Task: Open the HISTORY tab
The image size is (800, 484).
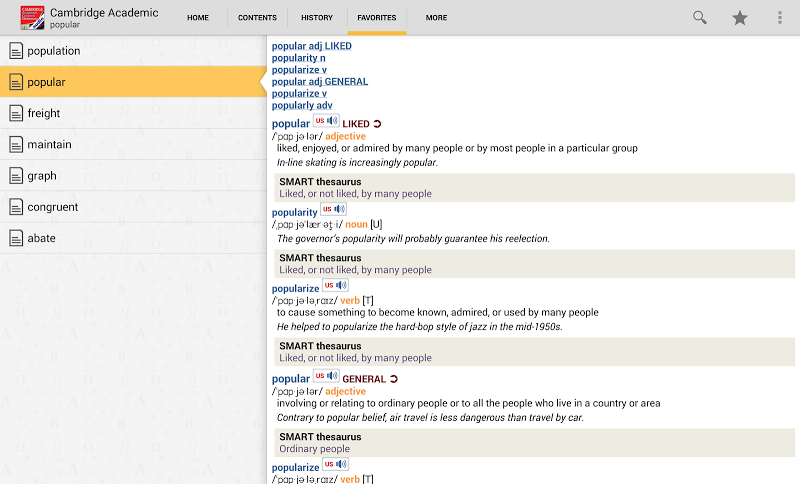Action: pos(317,18)
